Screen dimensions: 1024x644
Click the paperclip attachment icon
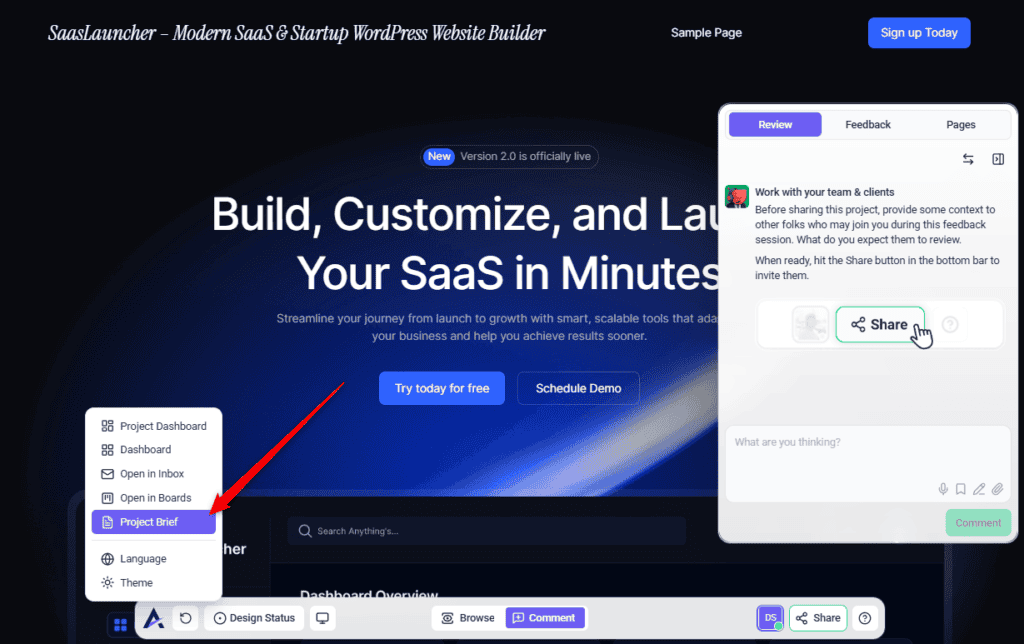[x=997, y=489]
